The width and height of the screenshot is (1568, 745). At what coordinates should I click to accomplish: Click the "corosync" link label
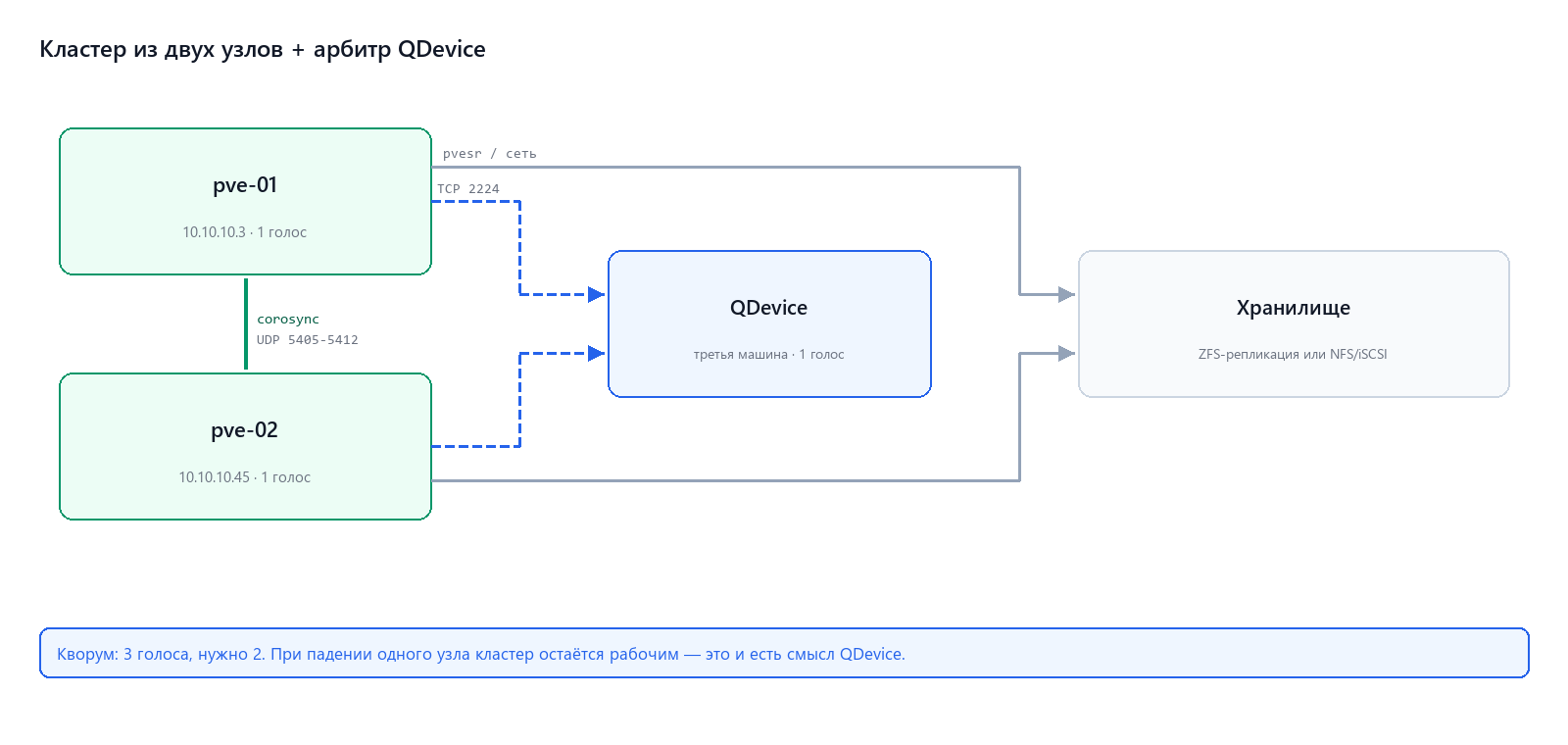point(288,320)
